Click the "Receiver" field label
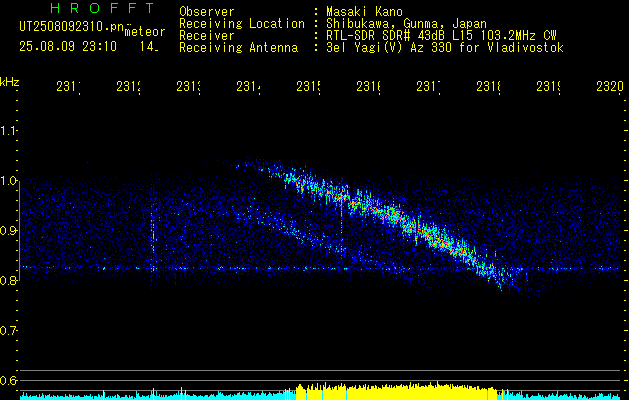Screen dimensions: 629x400 point(207,36)
